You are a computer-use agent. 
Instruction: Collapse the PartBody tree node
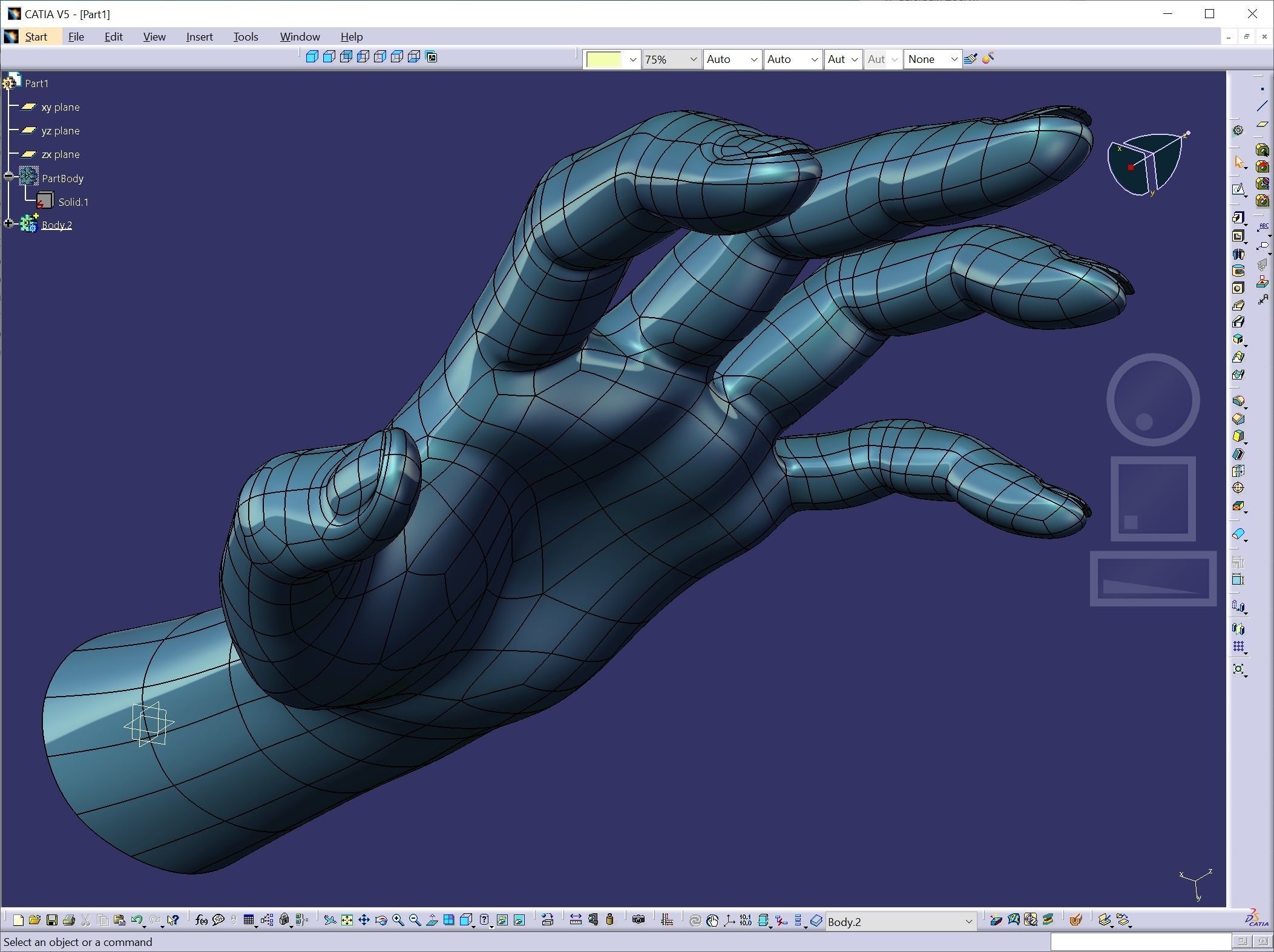(x=8, y=177)
